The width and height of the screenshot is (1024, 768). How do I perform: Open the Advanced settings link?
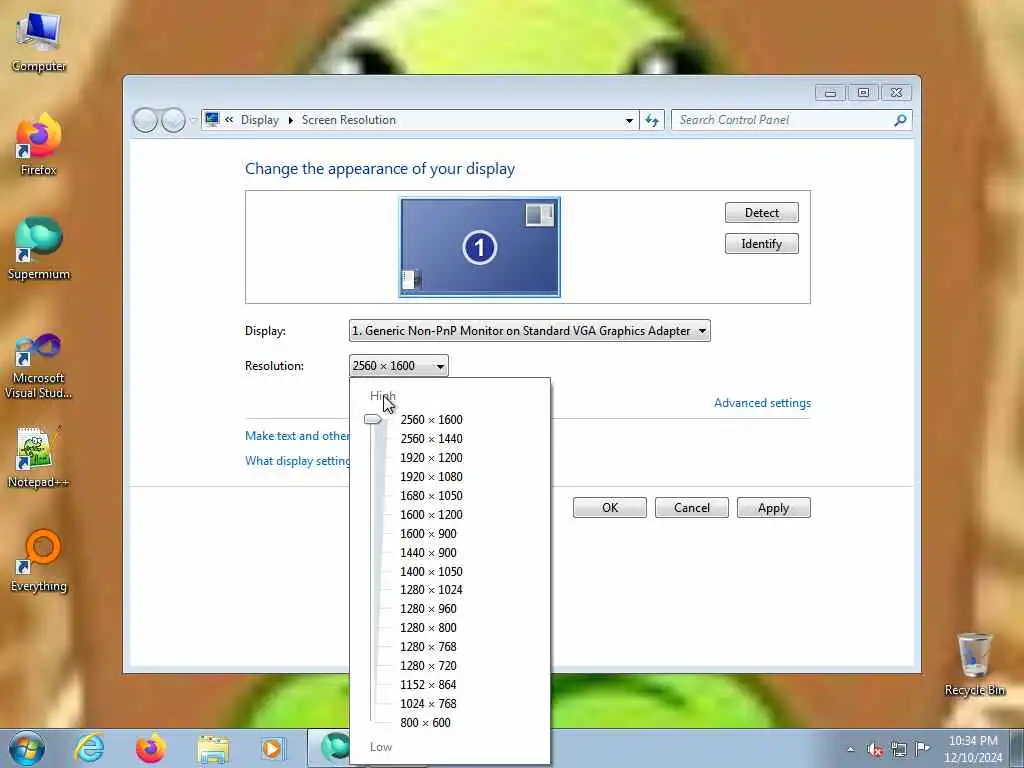coord(762,403)
